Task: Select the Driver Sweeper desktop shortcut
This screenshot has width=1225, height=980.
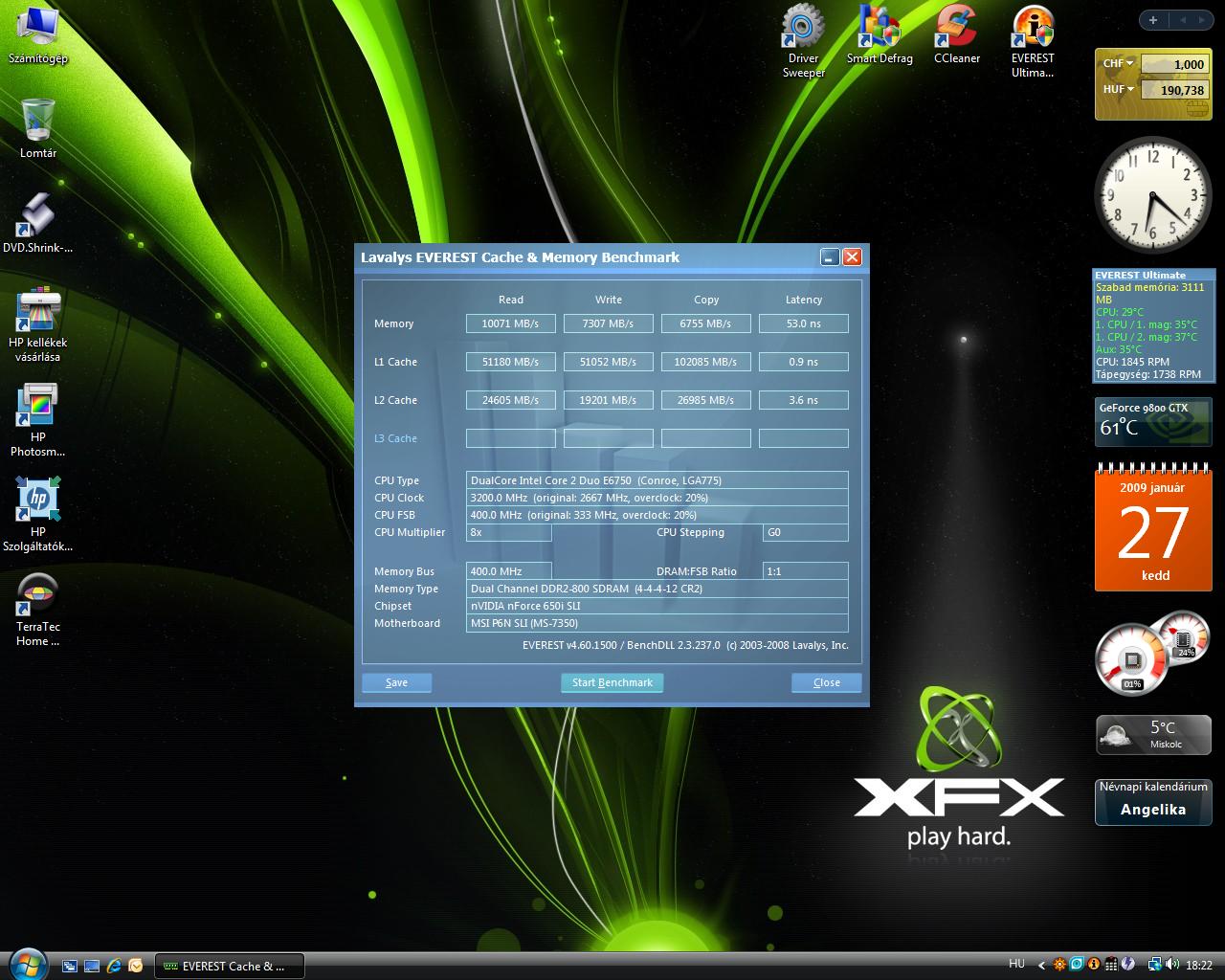Action: (x=803, y=40)
